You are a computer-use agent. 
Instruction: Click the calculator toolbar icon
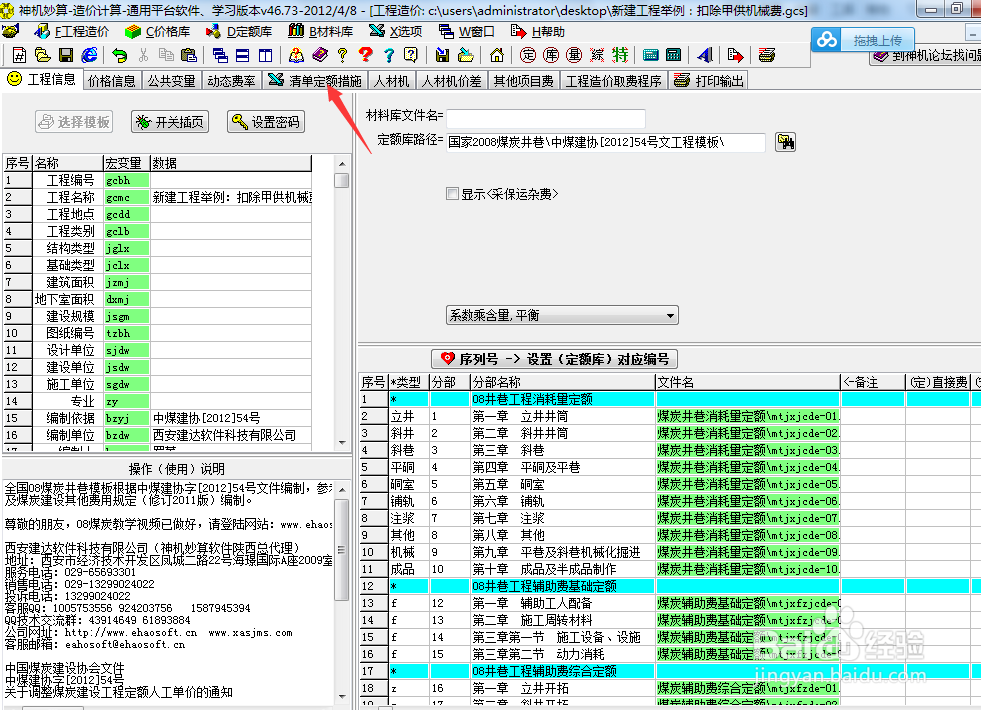(674, 56)
